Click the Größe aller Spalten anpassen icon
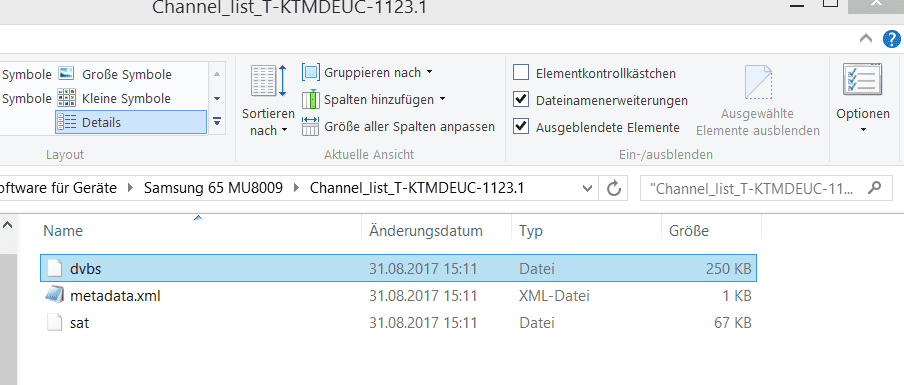The height and width of the screenshot is (385, 904). point(311,126)
